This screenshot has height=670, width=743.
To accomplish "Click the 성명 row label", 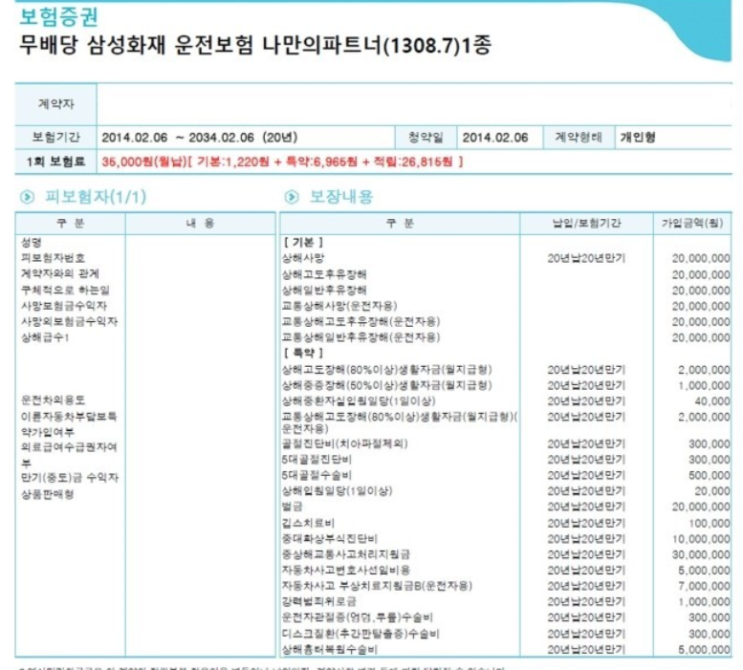I will click(31, 243).
